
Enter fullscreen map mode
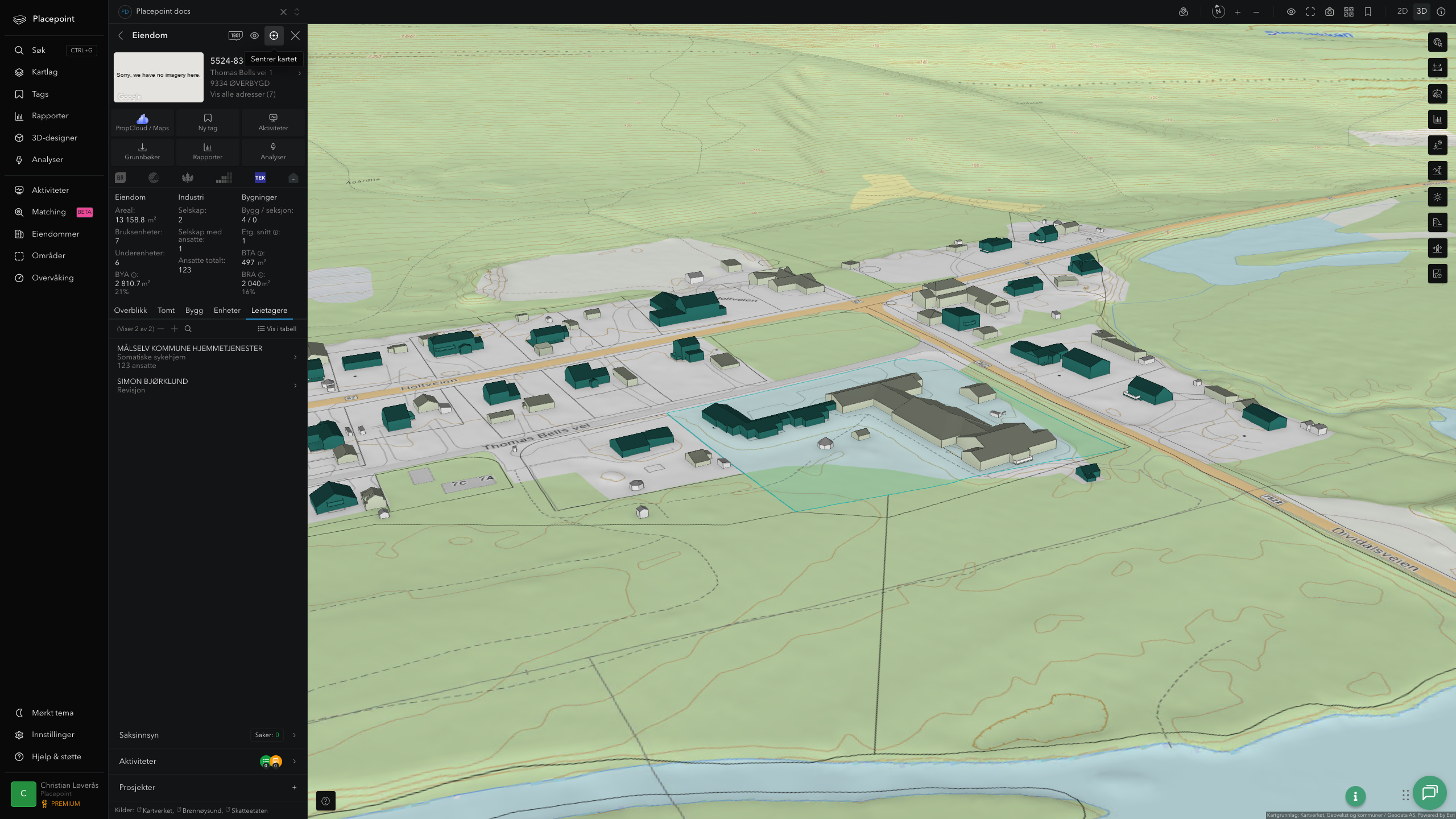[1310, 12]
